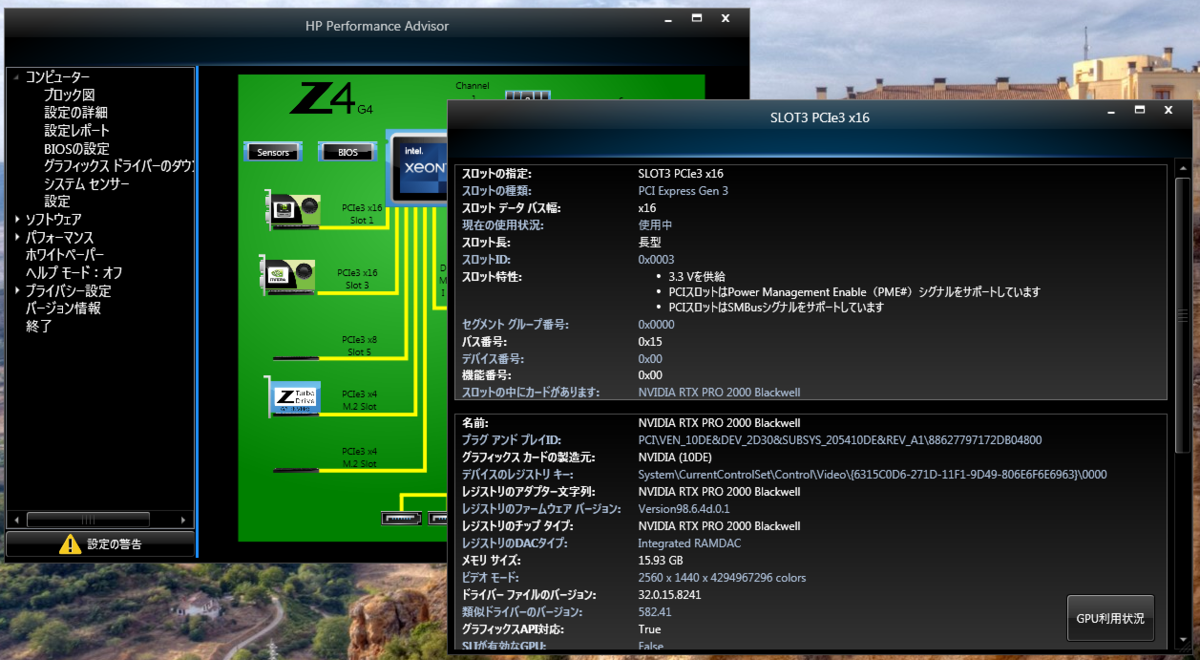Click the upper PCIe3 x4 M.2 Slot label

(x=360, y=400)
